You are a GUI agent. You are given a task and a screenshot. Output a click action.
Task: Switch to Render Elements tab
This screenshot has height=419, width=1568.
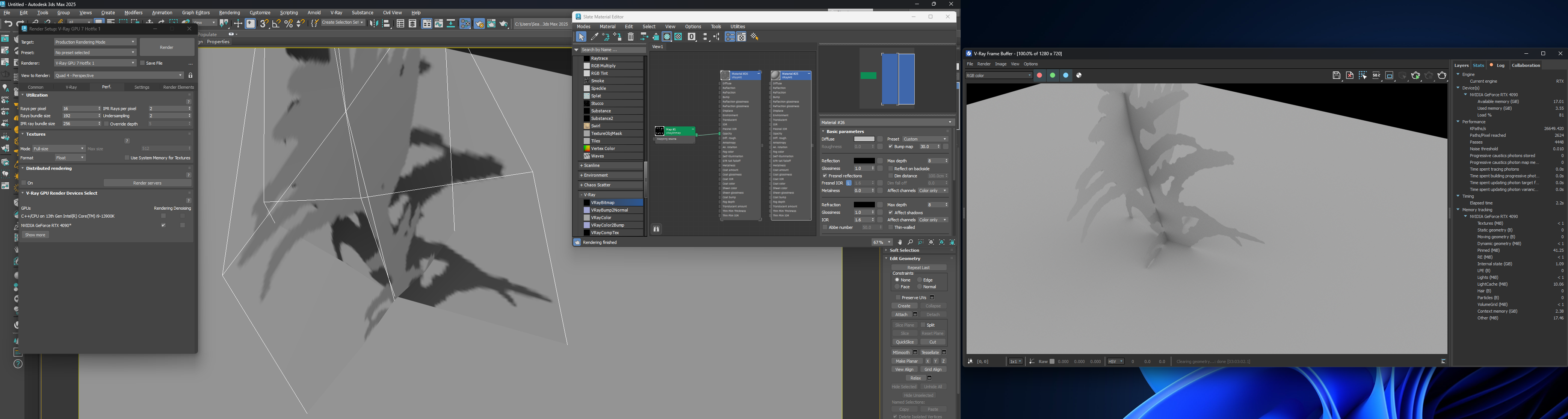[178, 87]
